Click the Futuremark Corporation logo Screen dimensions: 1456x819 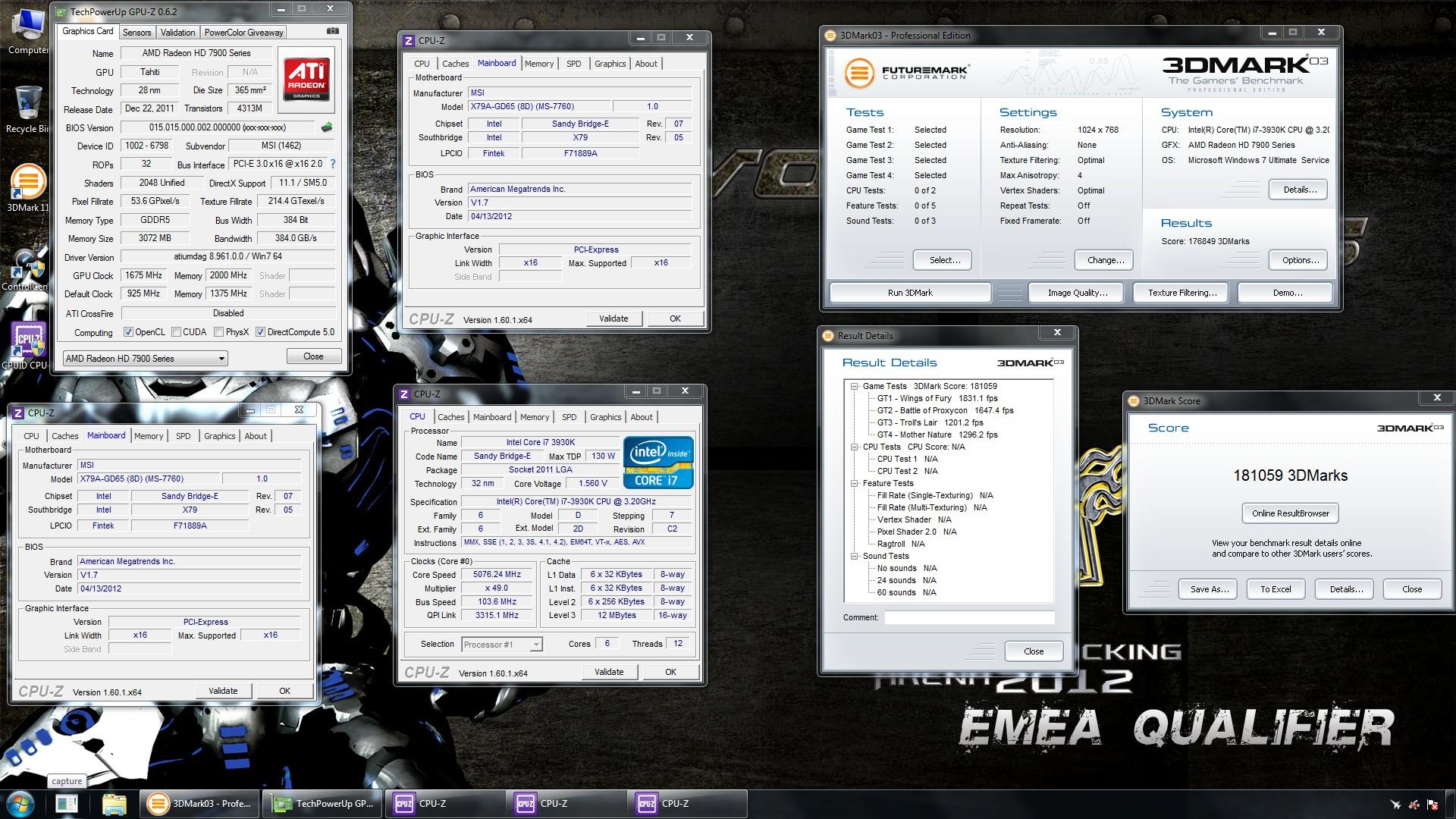tap(907, 73)
